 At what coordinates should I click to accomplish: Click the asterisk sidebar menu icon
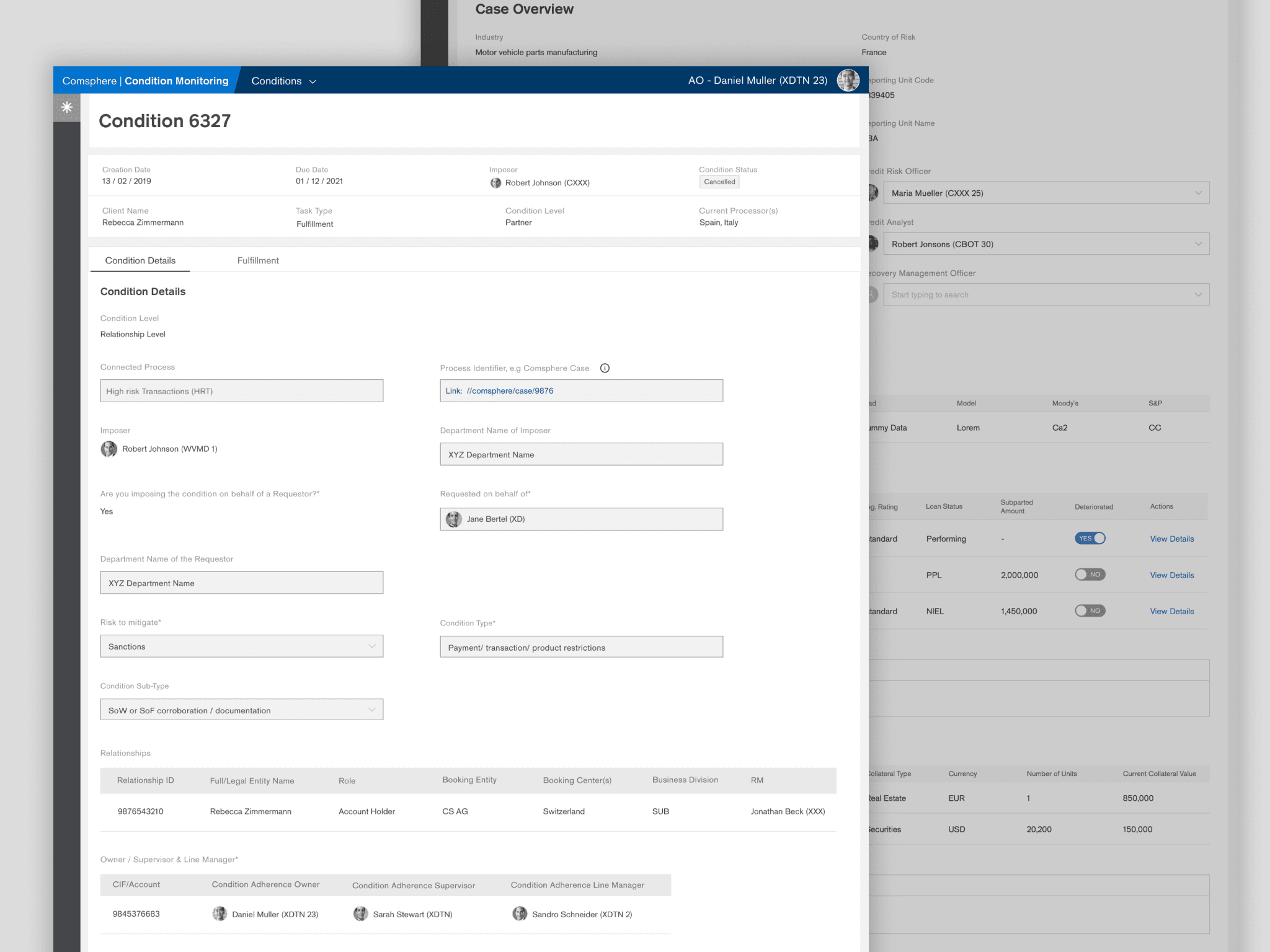pos(67,107)
